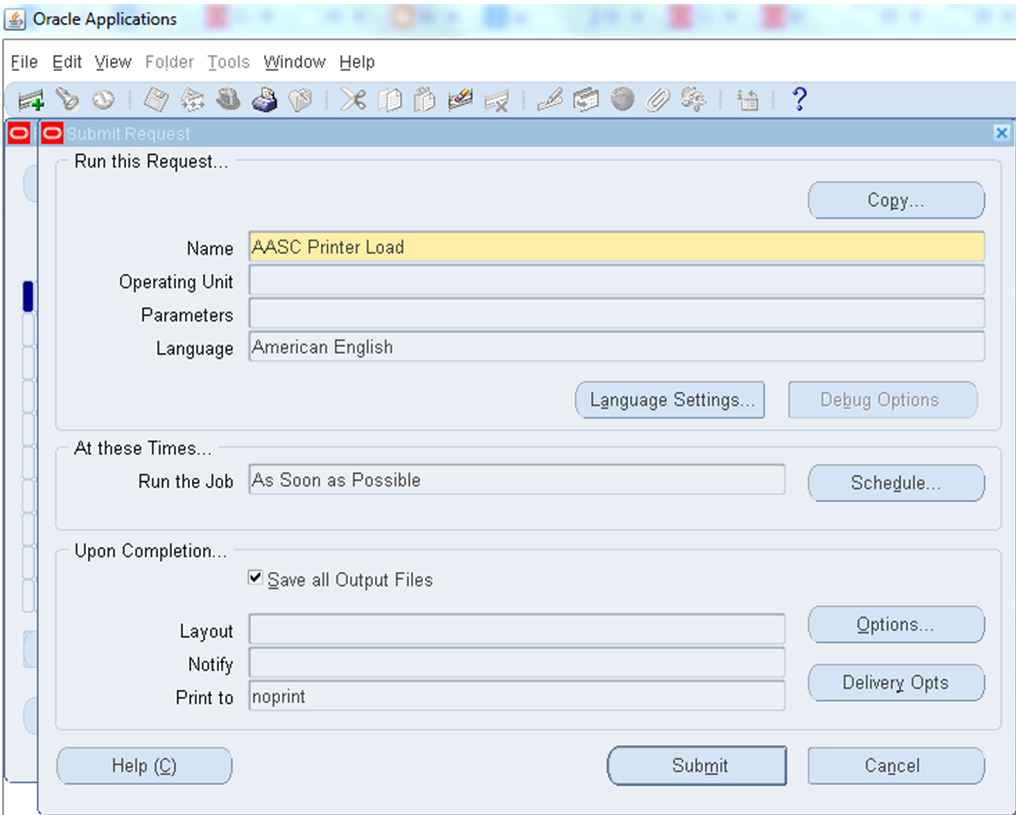Click the New record toolbar icon
Screen dimensions: 1016x815
pyautogui.click(x=30, y=100)
